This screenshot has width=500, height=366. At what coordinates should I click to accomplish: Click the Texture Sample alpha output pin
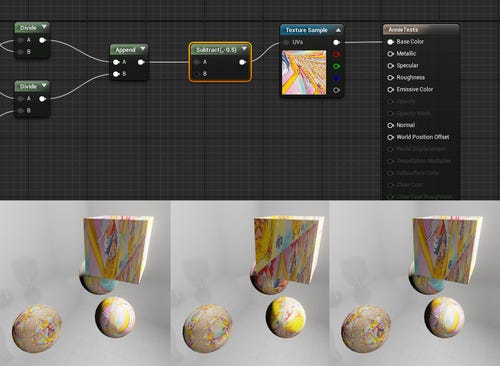pos(336,90)
